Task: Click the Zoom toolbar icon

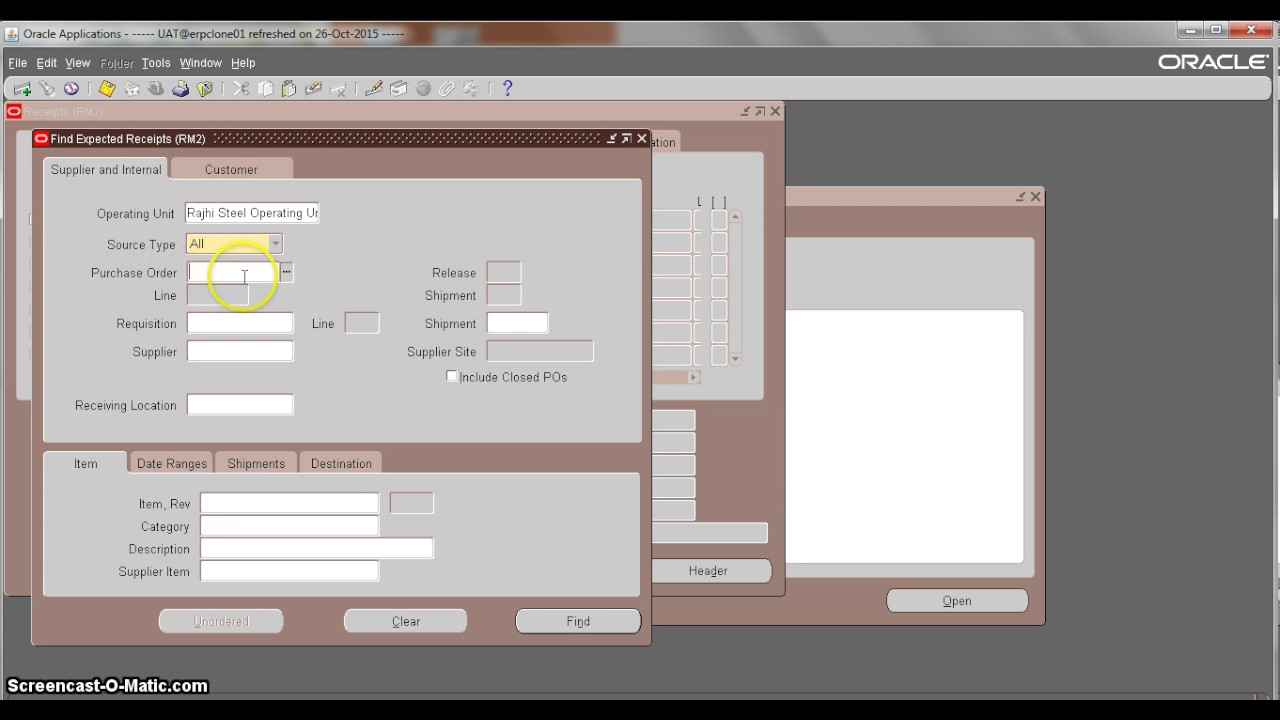Action: [x=398, y=89]
